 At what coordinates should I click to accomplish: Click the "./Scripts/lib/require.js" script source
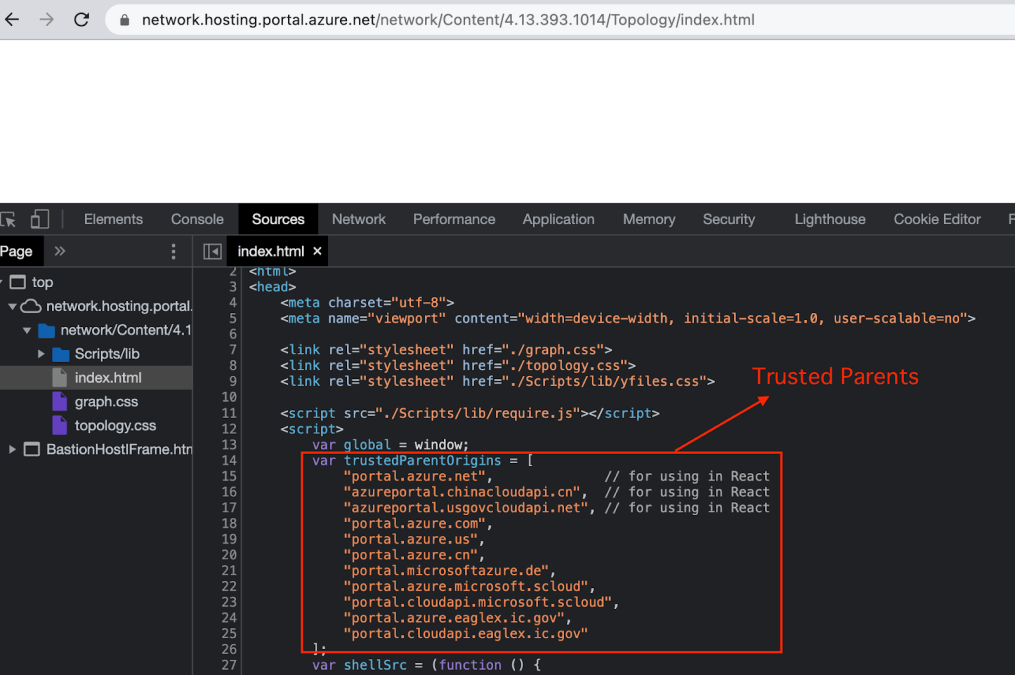pyautogui.click(x=478, y=413)
